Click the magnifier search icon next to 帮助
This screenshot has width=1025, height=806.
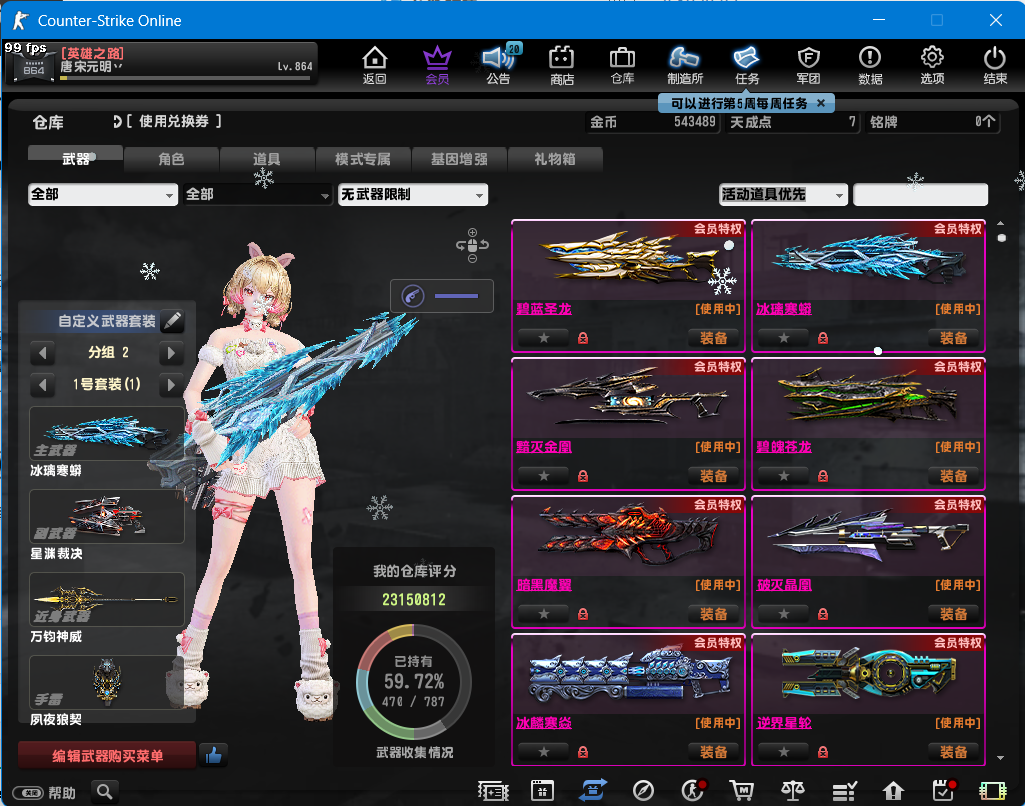click(105, 792)
